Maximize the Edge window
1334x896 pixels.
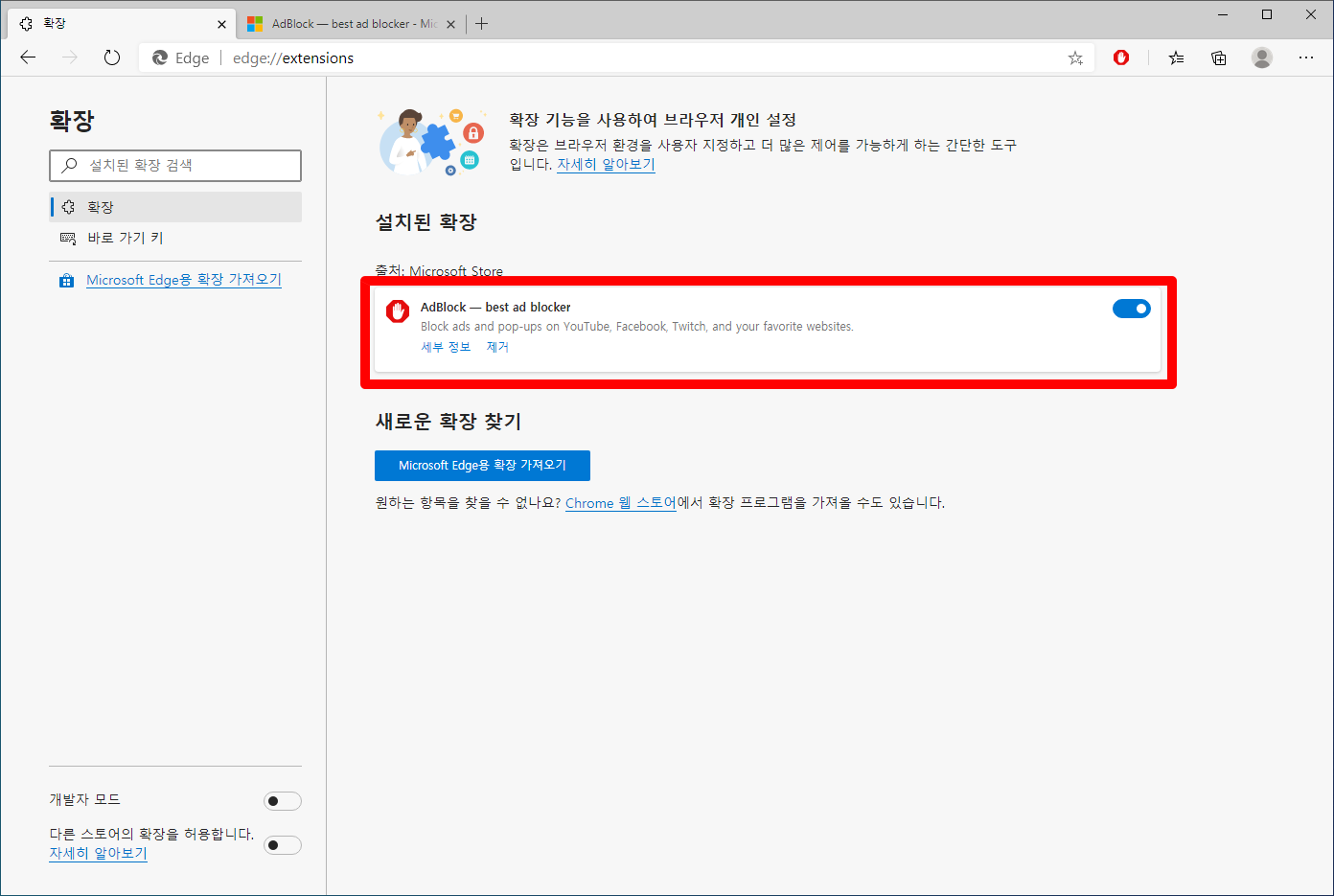point(1267,14)
